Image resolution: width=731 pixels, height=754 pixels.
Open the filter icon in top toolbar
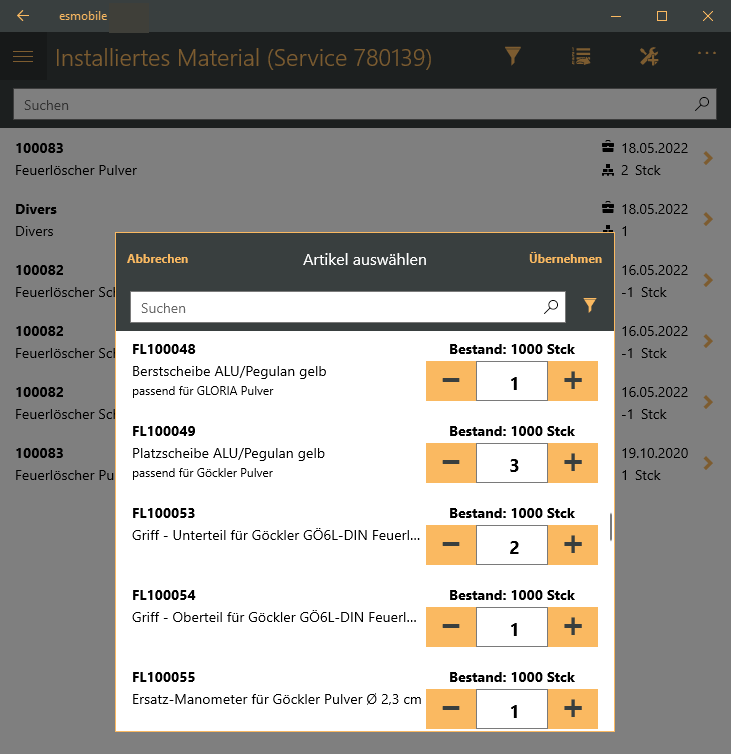click(513, 57)
